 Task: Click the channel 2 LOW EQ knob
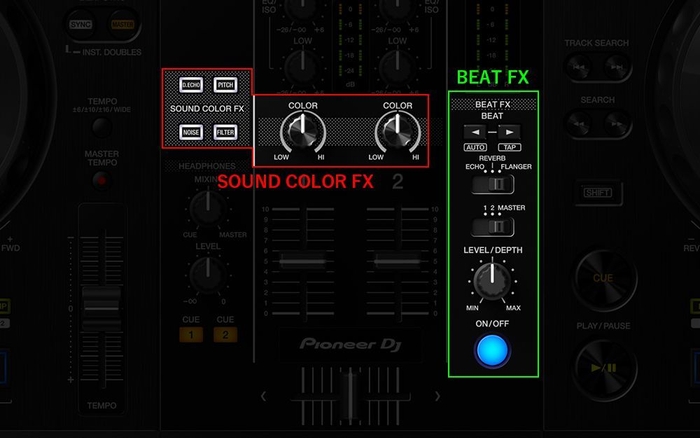coord(397,68)
